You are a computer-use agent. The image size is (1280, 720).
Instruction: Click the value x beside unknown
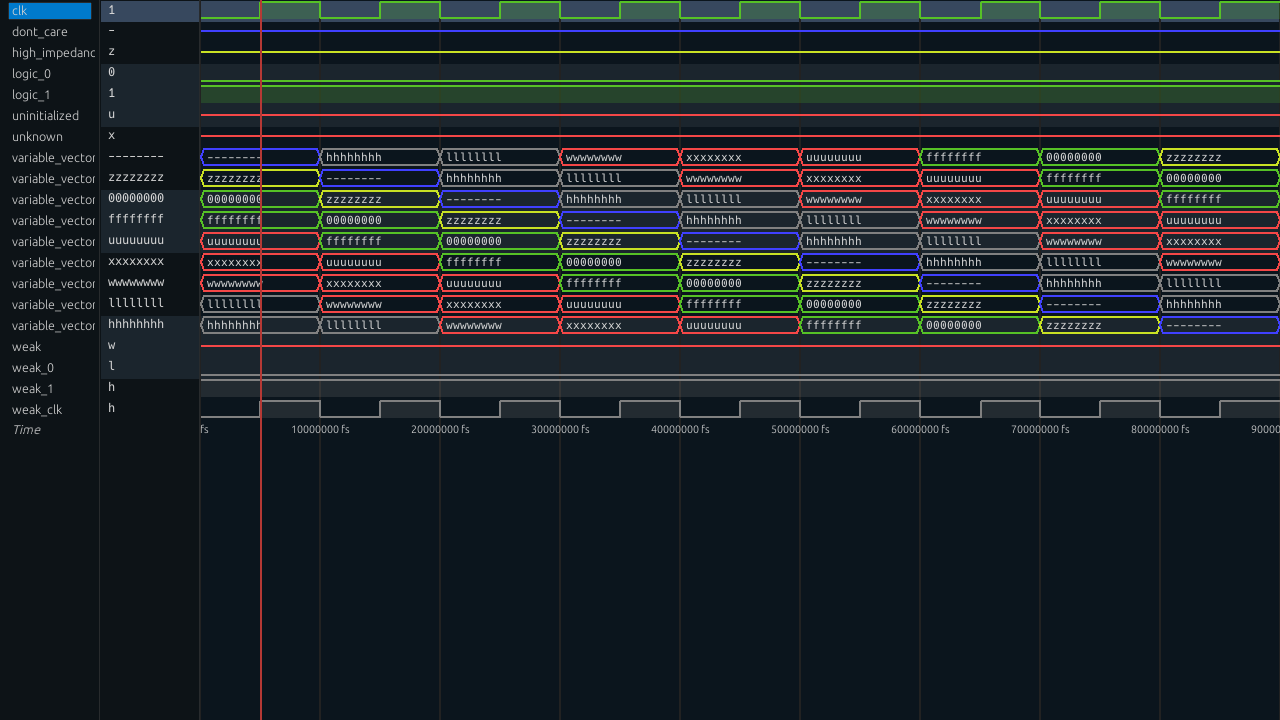pyautogui.click(x=111, y=135)
